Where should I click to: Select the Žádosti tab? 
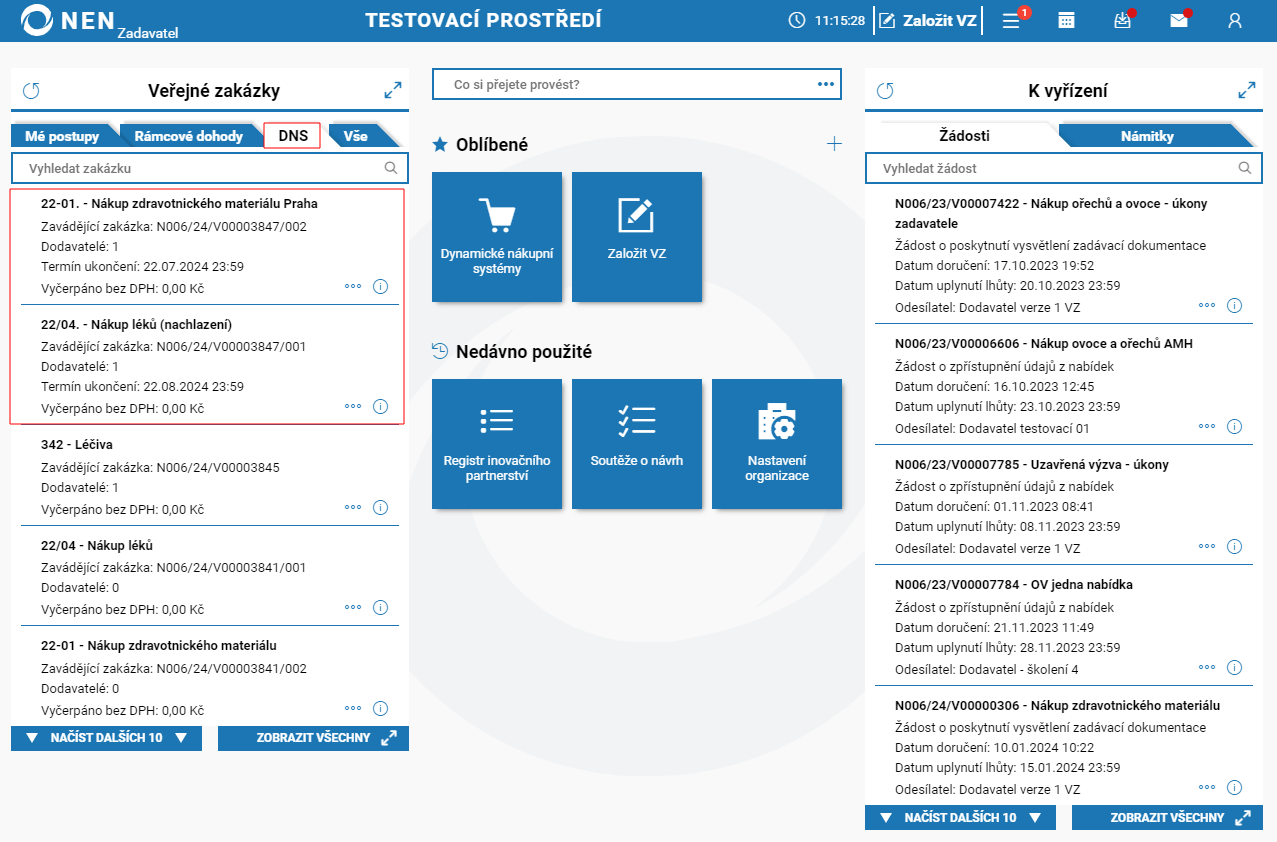tap(965, 135)
